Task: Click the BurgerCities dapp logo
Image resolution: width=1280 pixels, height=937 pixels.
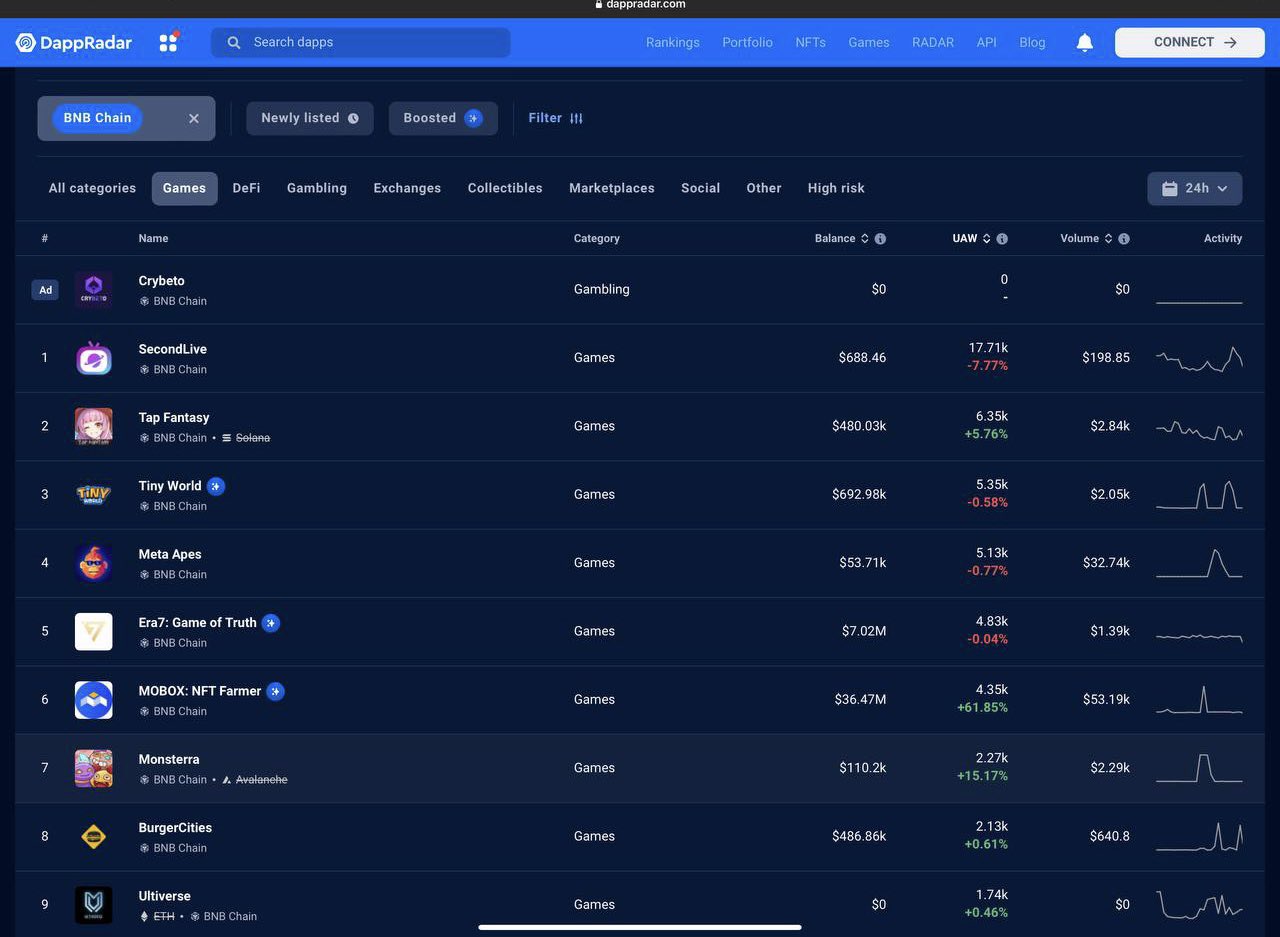Action: click(93, 836)
